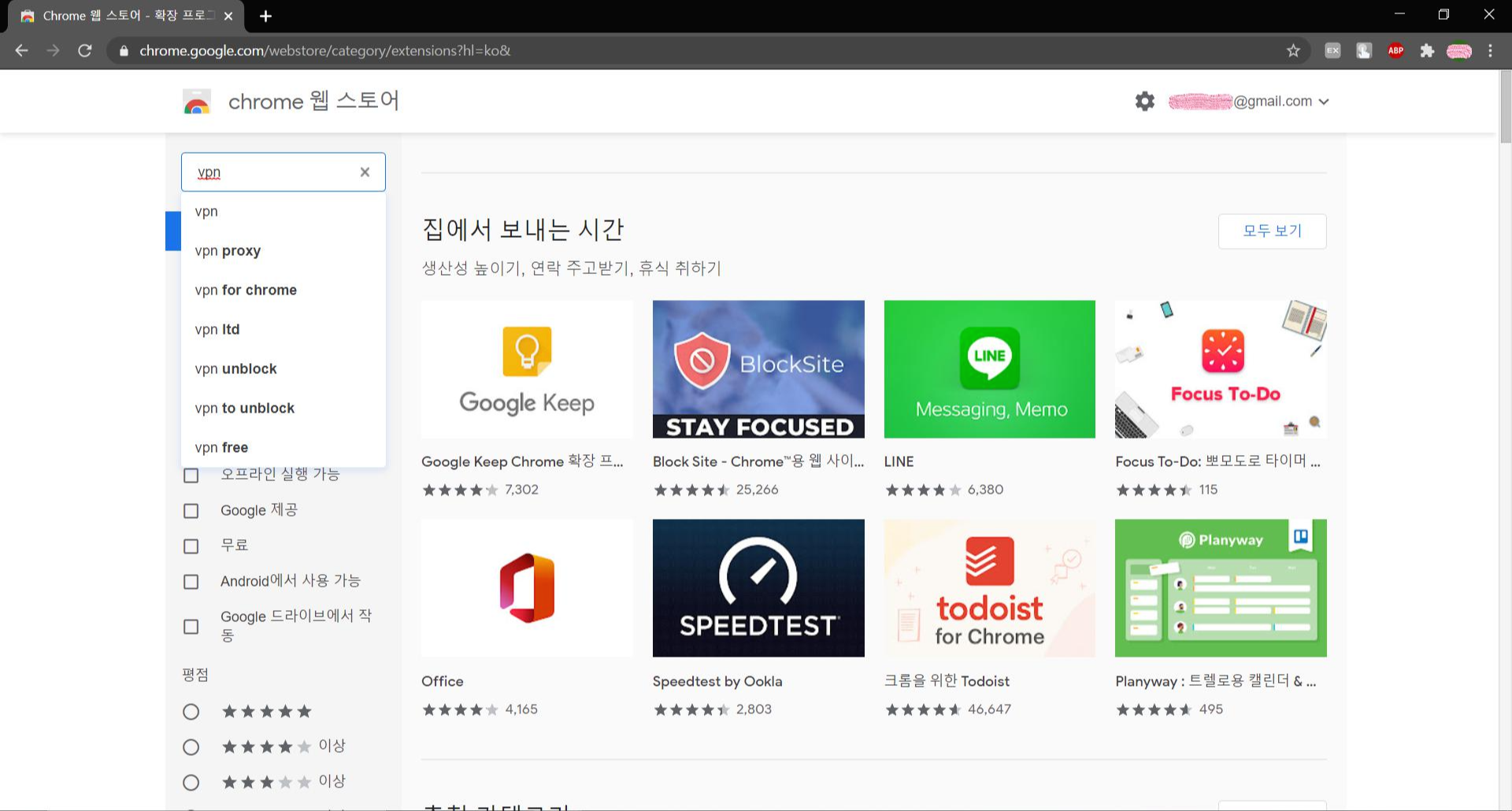Open the Office title link
The width and height of the screenshot is (1512, 811).
click(x=443, y=681)
